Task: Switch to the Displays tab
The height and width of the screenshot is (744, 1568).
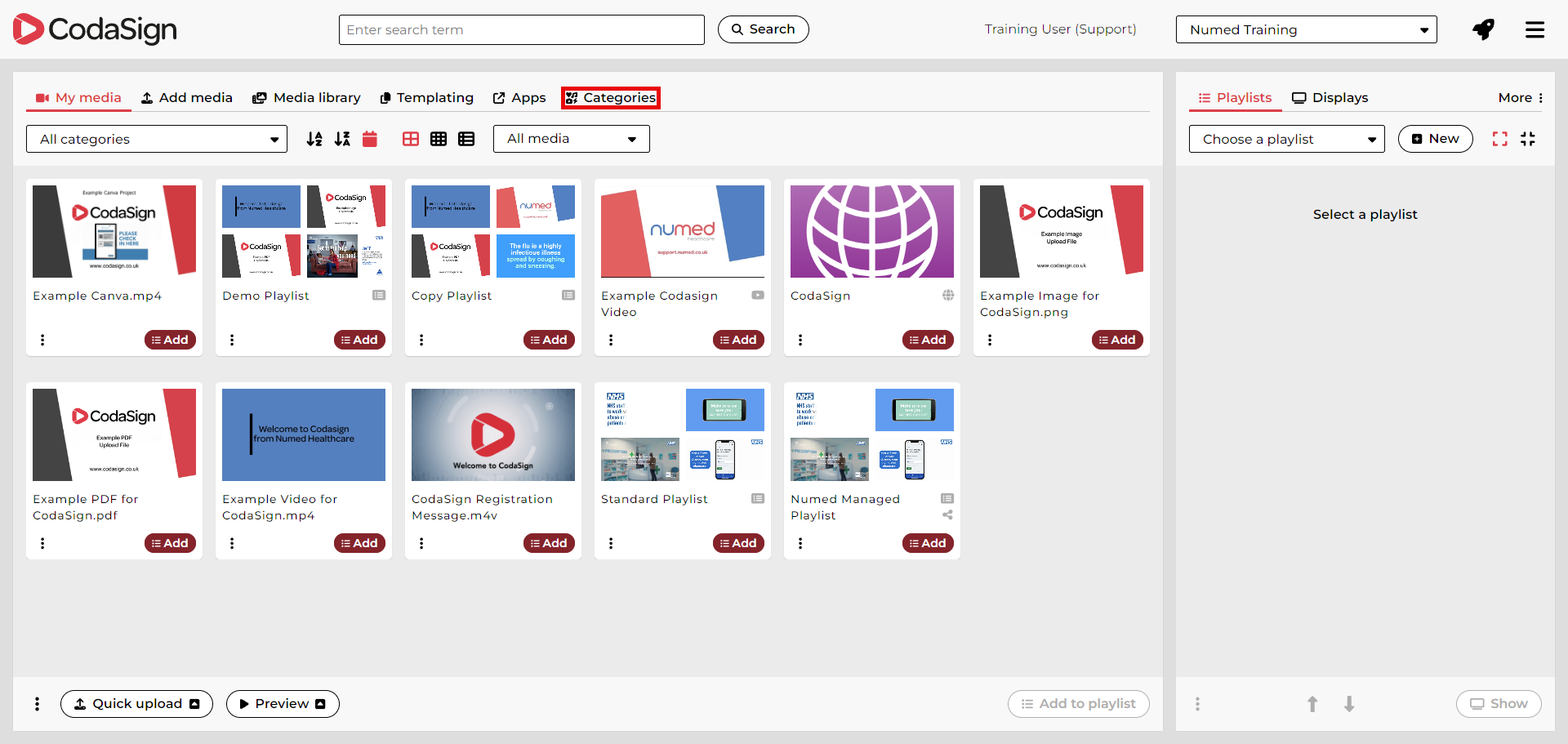Action: (1330, 98)
